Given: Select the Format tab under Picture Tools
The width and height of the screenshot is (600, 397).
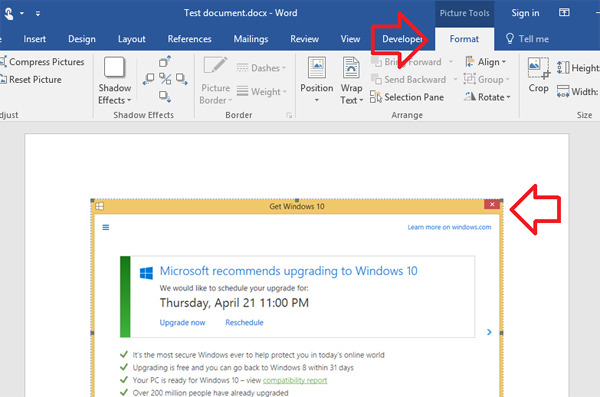Looking at the screenshot, I should click(464, 39).
